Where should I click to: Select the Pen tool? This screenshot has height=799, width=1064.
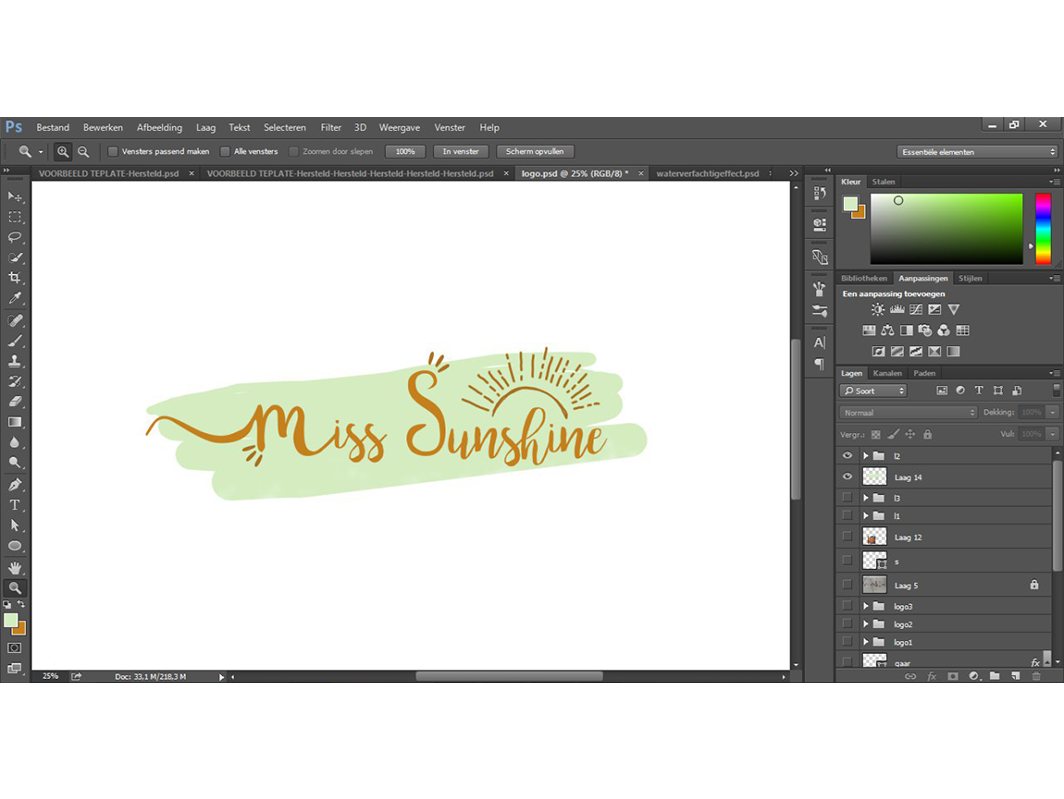coord(15,485)
